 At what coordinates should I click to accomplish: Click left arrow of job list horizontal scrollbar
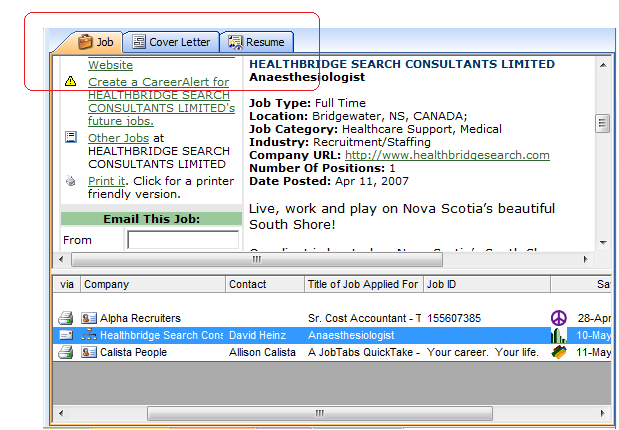[x=61, y=413]
